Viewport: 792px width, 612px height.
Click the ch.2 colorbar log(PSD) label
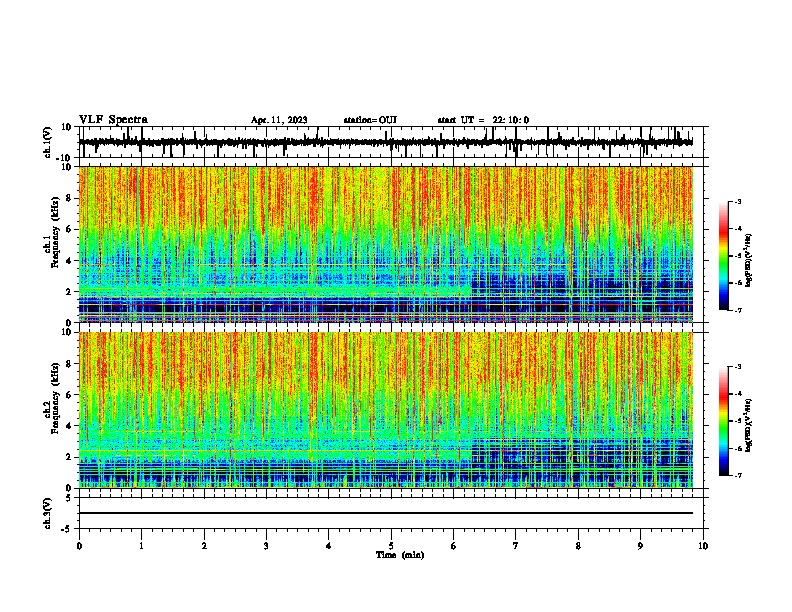pos(749,426)
